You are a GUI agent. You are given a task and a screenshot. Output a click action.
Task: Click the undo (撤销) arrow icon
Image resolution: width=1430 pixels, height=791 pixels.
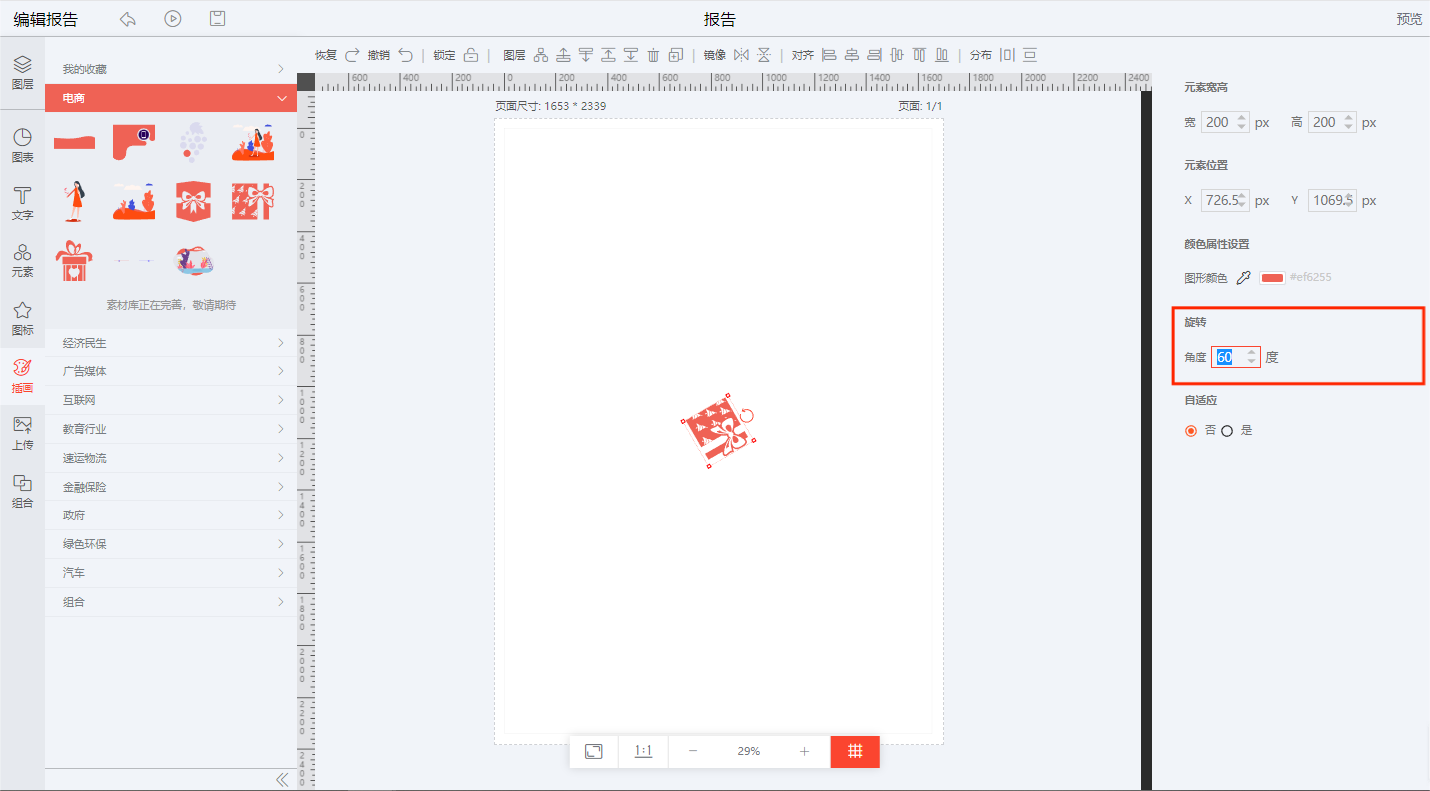click(405, 55)
